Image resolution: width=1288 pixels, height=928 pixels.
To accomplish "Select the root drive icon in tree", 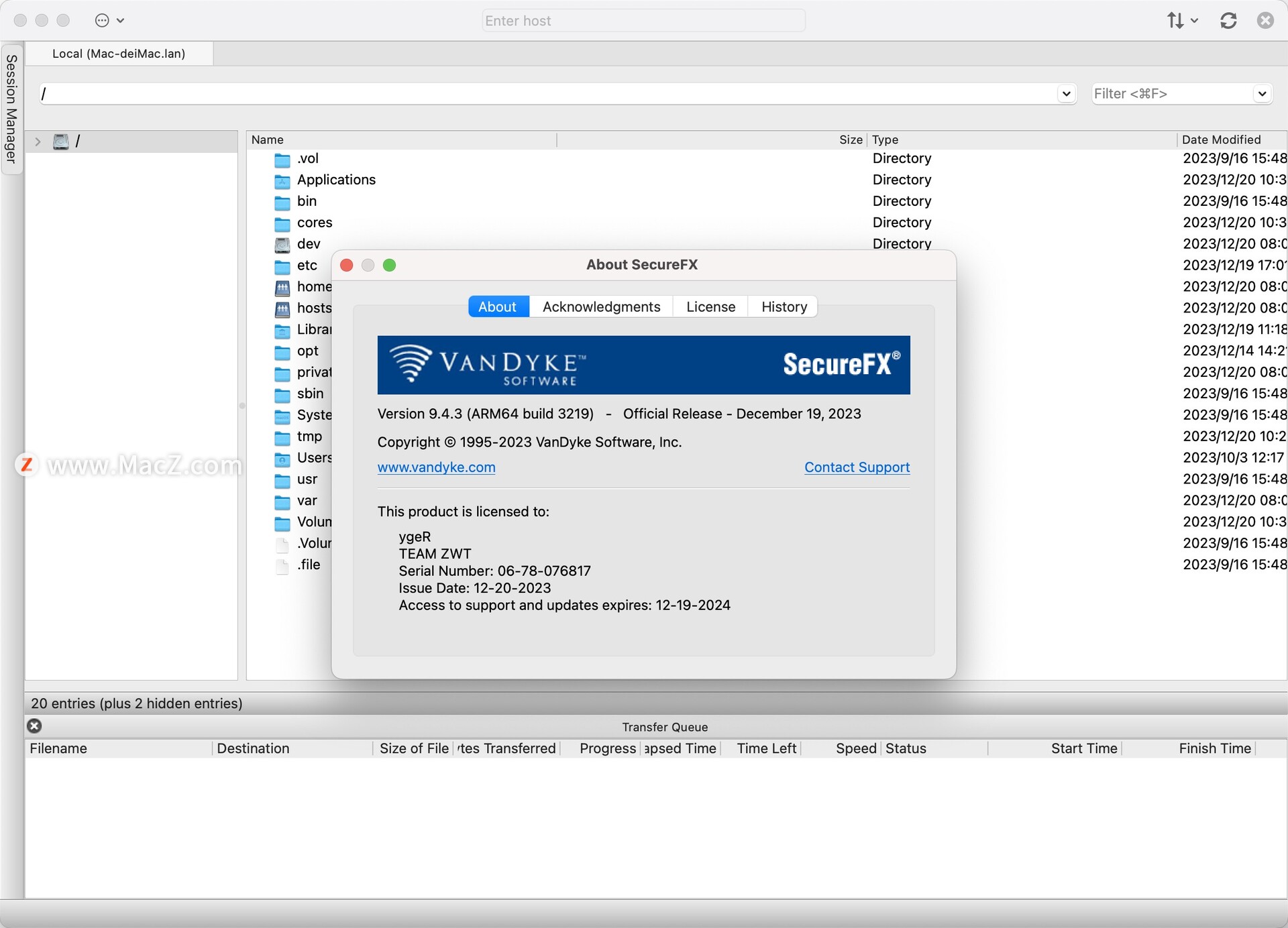I will point(61,141).
